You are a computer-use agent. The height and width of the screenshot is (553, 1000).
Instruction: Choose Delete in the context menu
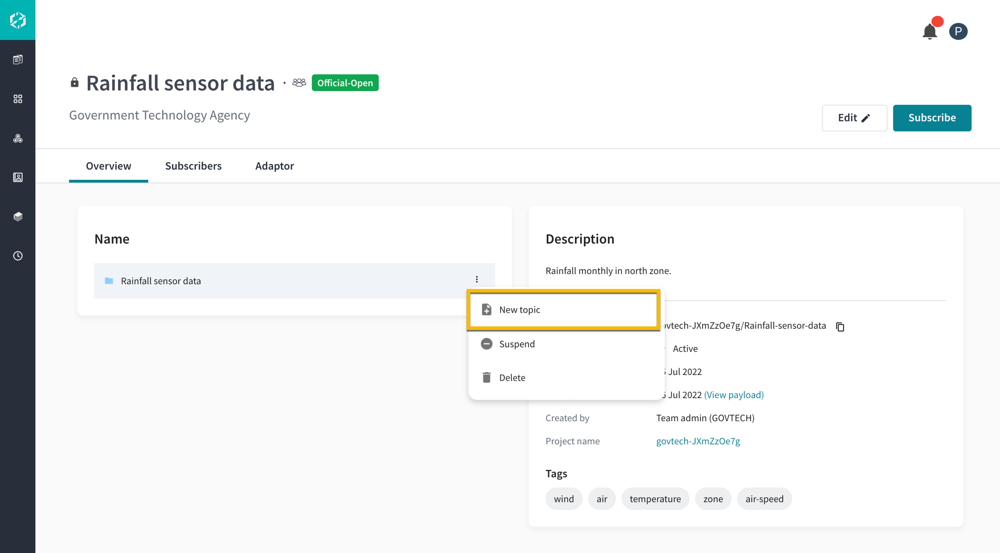(512, 378)
